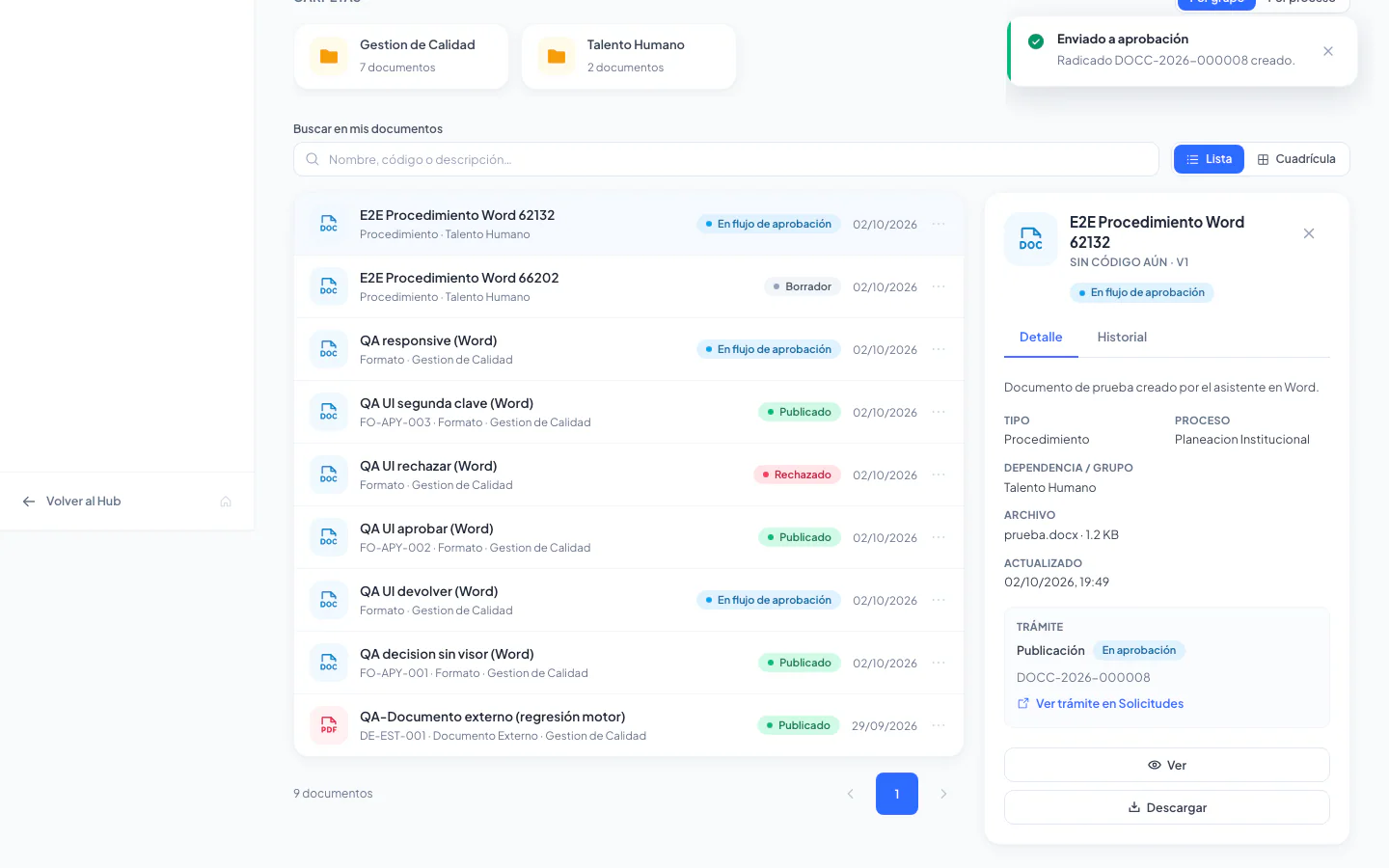The width and height of the screenshot is (1389, 868).
Task: Select page 1 in pagination
Action: [897, 794]
